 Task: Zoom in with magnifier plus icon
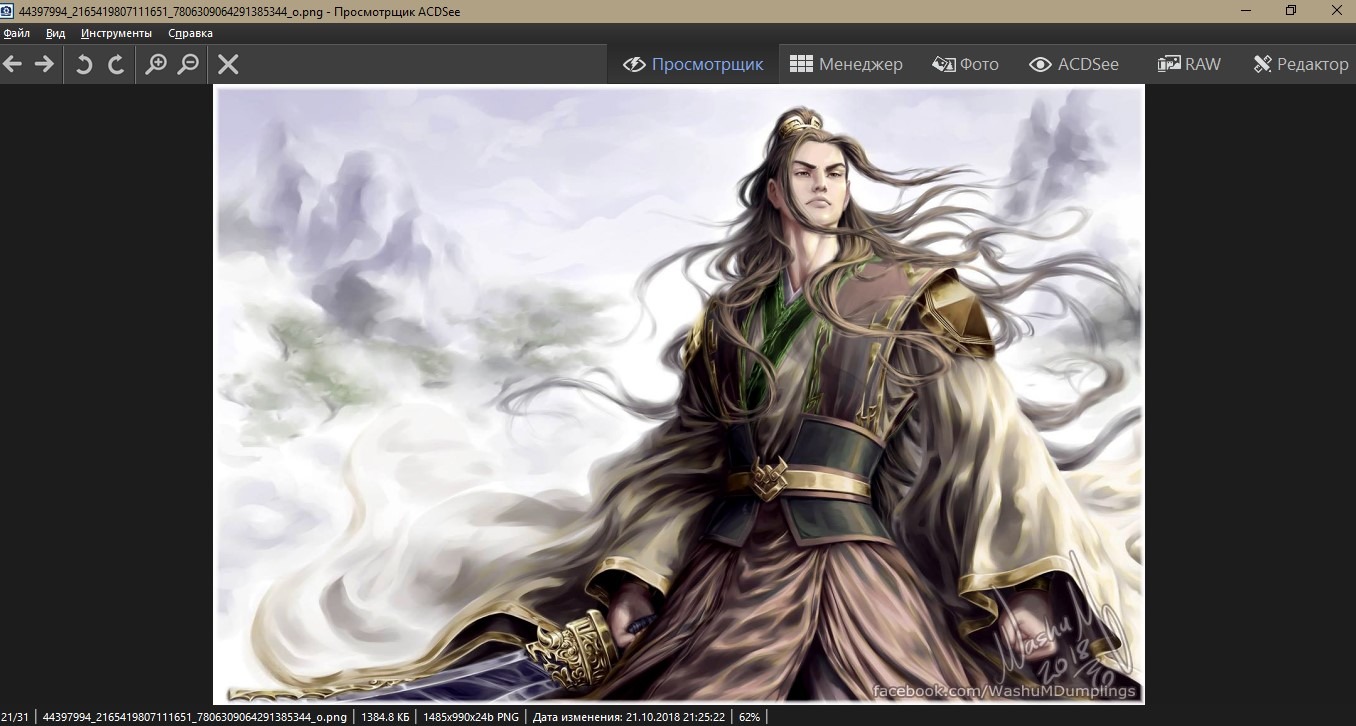[x=156, y=64]
